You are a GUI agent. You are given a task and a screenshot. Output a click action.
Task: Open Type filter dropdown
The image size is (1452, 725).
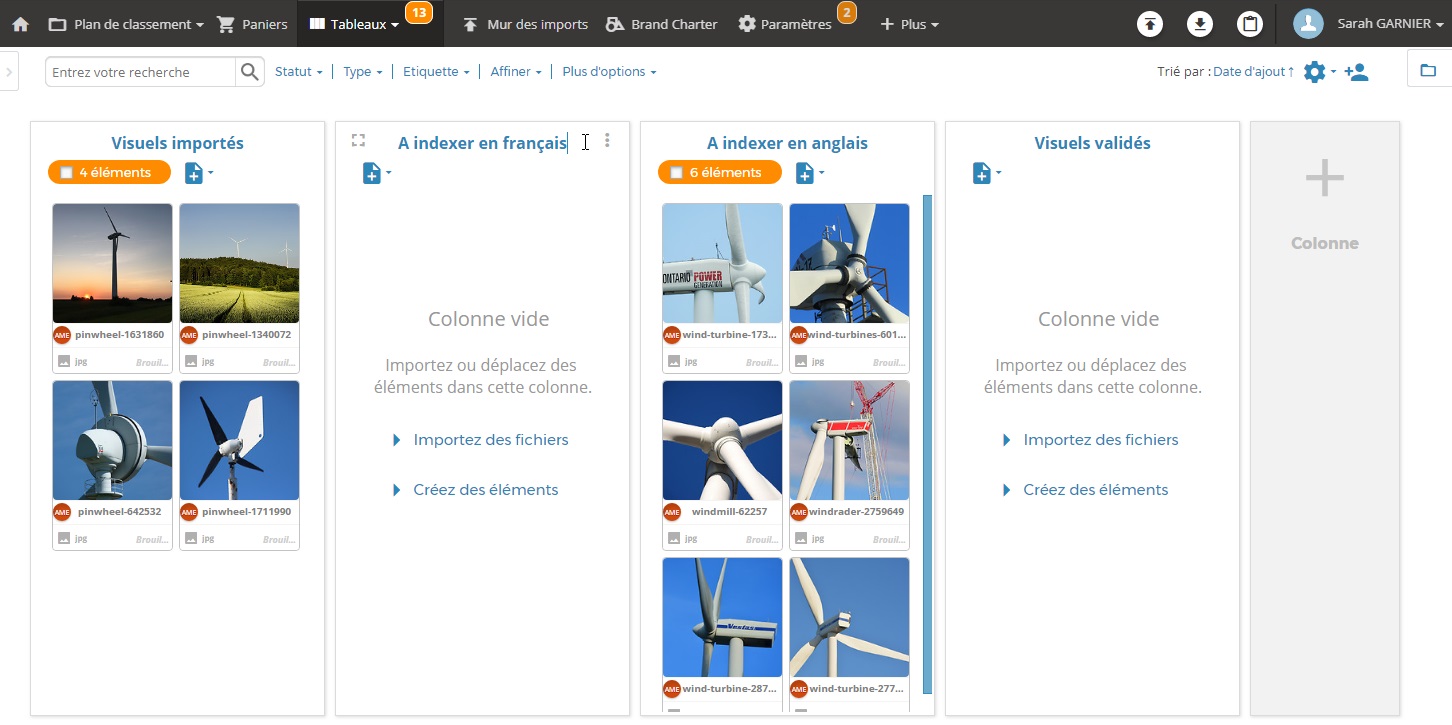(363, 72)
